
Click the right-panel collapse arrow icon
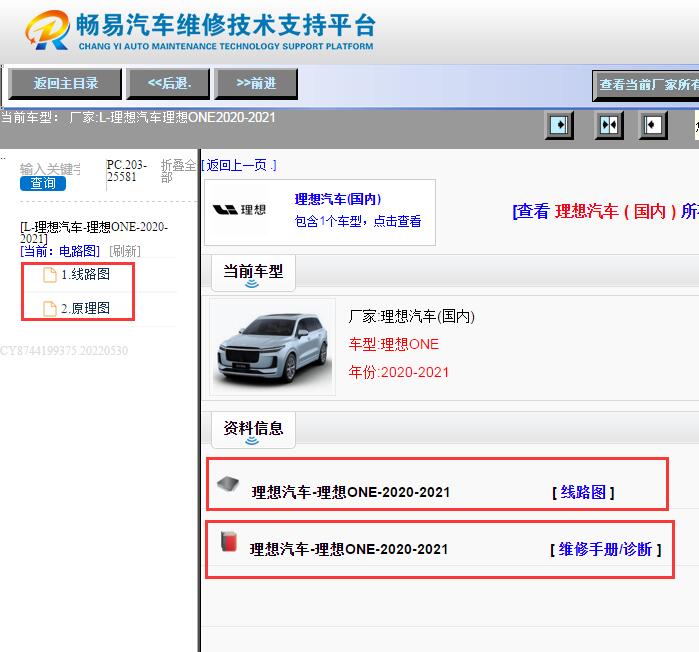click(653, 125)
